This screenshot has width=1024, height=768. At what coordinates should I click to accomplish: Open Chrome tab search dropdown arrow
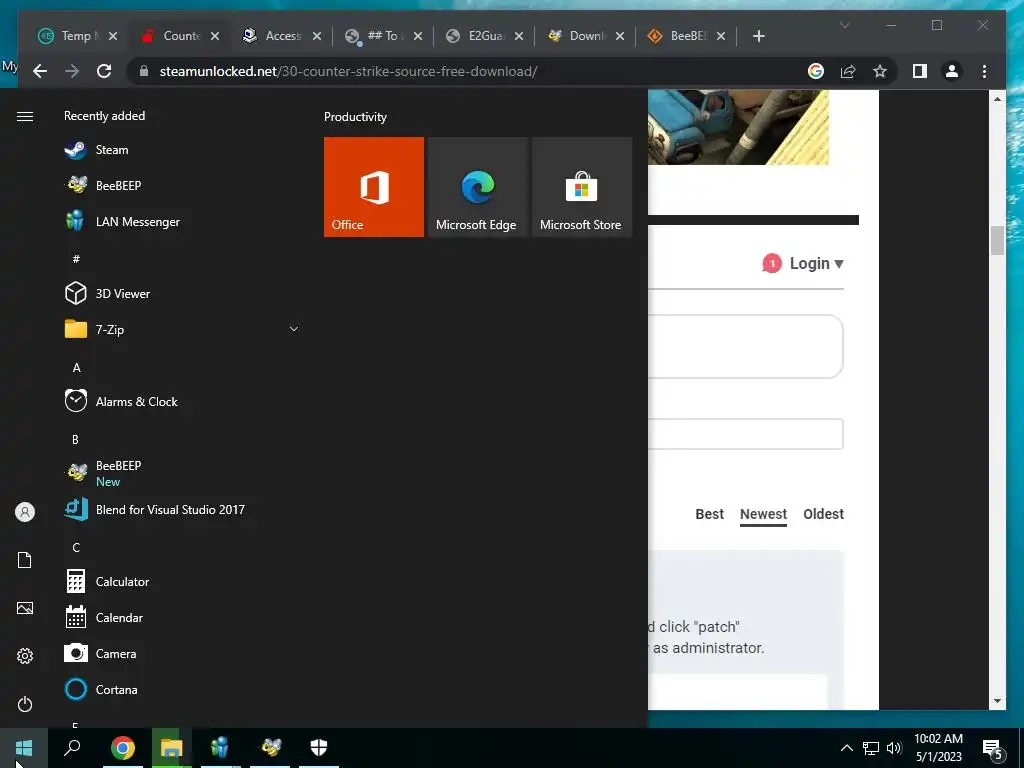pyautogui.click(x=844, y=25)
